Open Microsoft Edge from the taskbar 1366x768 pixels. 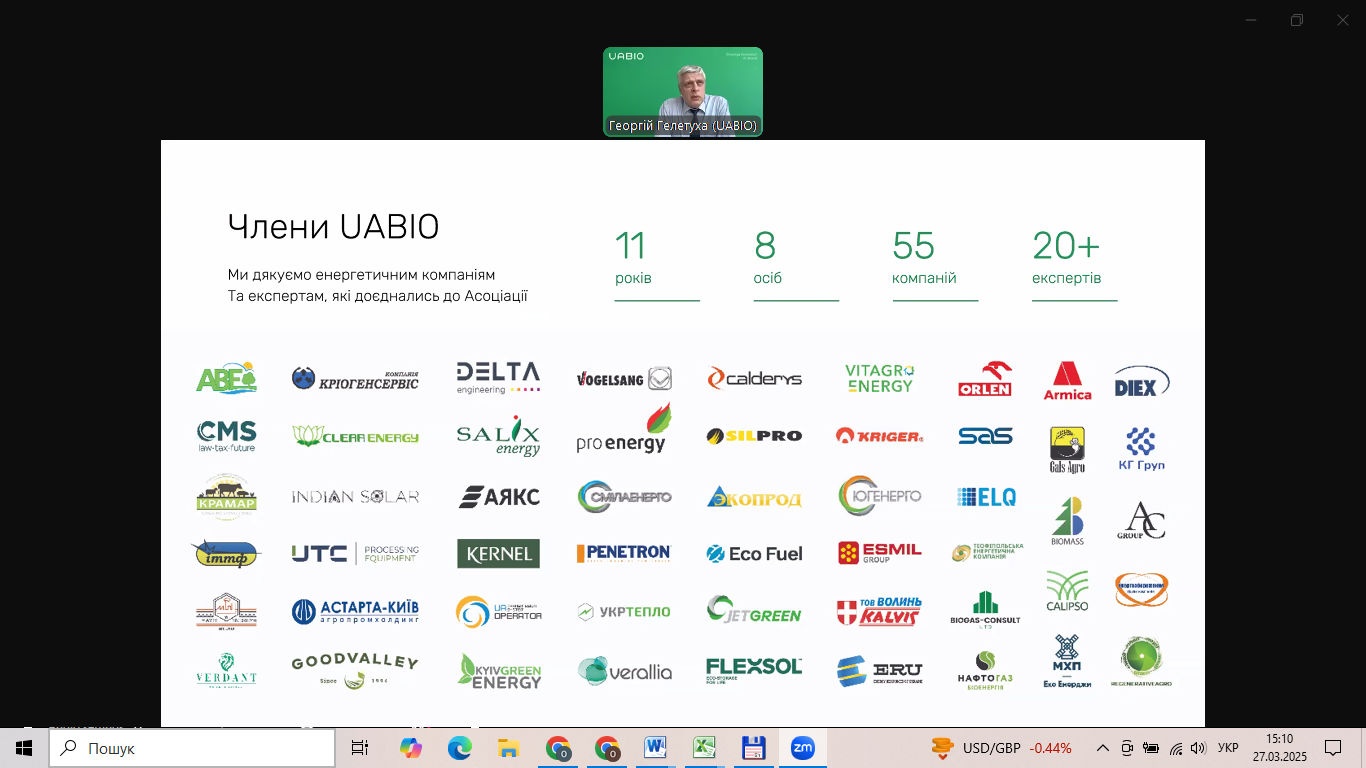[x=459, y=748]
